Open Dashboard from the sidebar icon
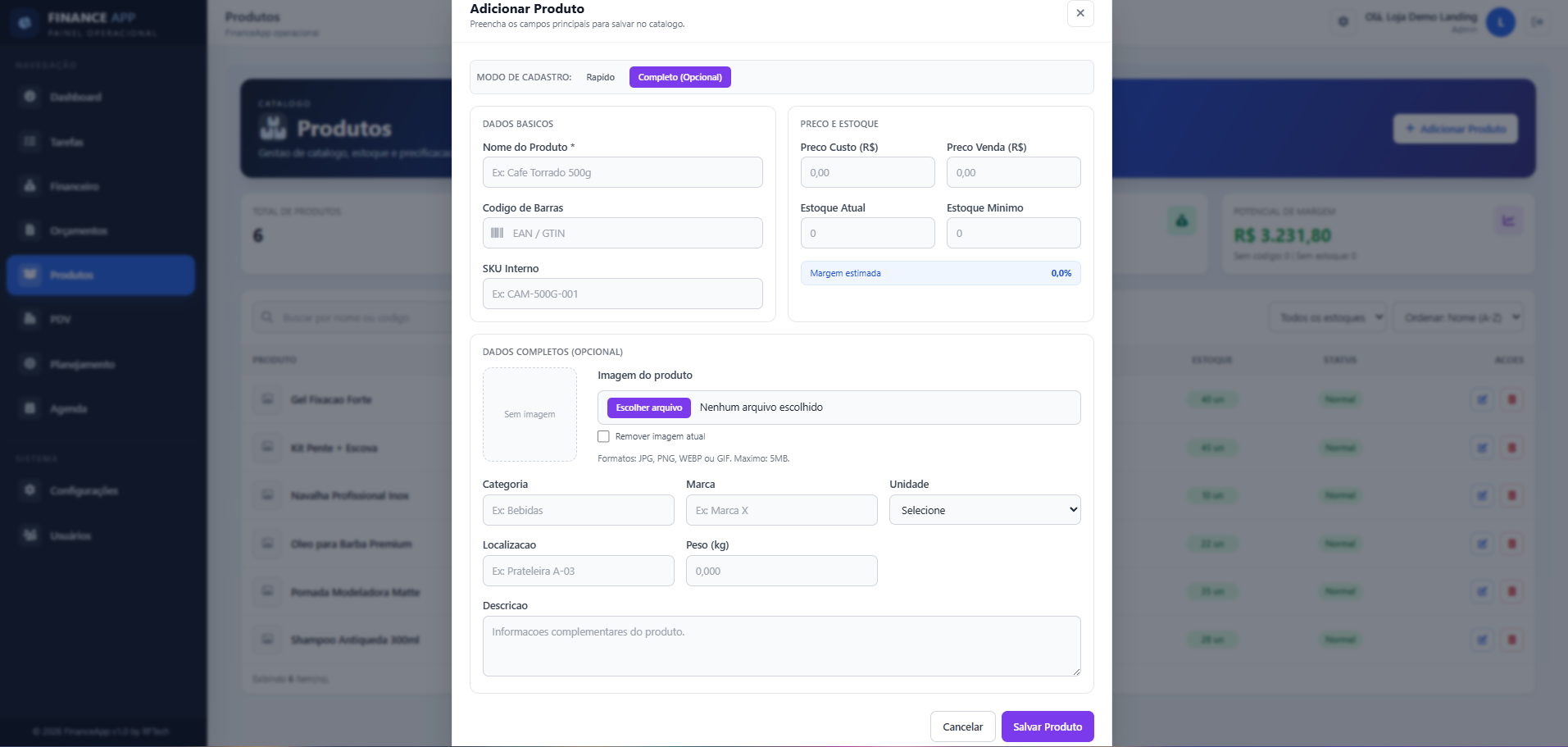The height and width of the screenshot is (747, 1568). coord(30,97)
